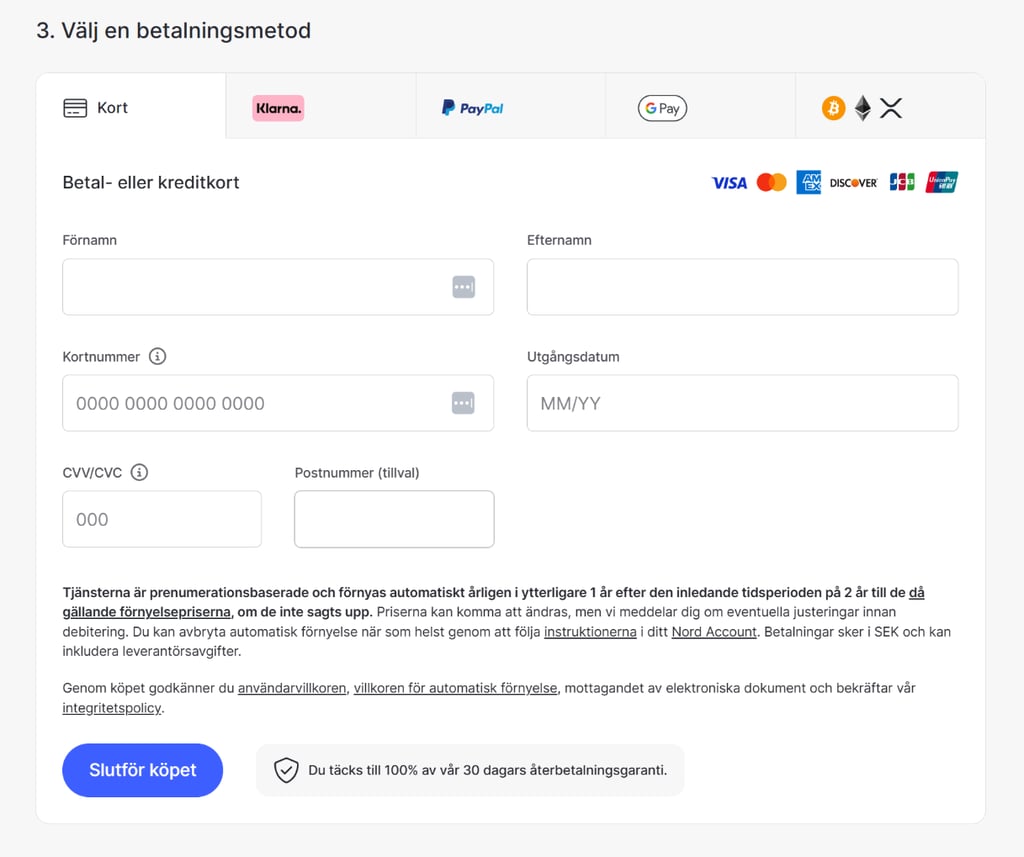Screen dimensions: 1024x857
Task: Open the Nord Account link
Action: point(714,632)
